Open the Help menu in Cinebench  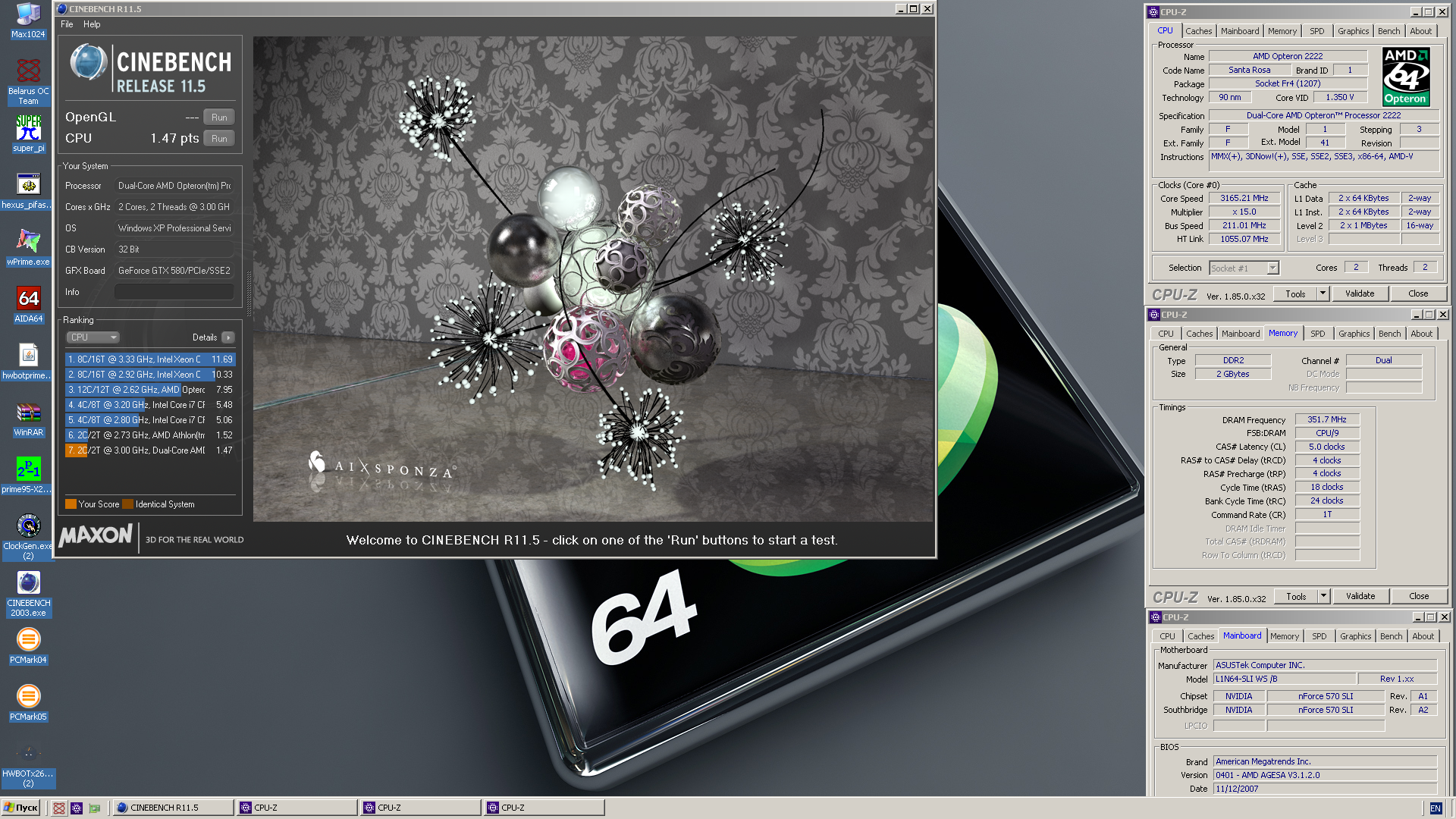click(92, 24)
